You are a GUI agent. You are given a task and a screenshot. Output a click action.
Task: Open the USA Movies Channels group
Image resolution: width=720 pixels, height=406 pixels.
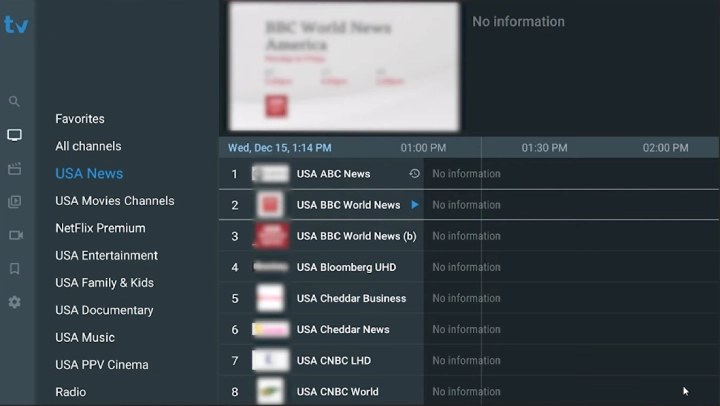click(114, 201)
